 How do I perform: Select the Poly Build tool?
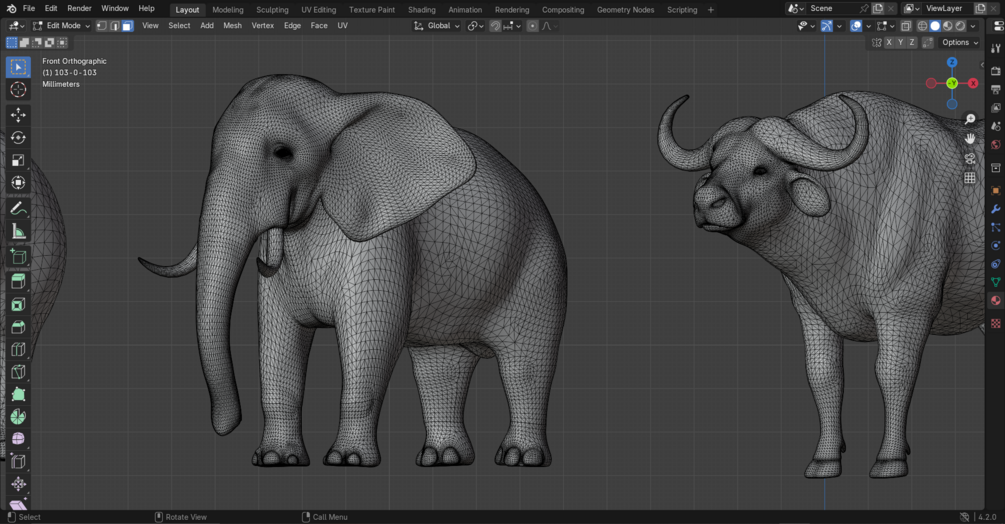(18, 394)
